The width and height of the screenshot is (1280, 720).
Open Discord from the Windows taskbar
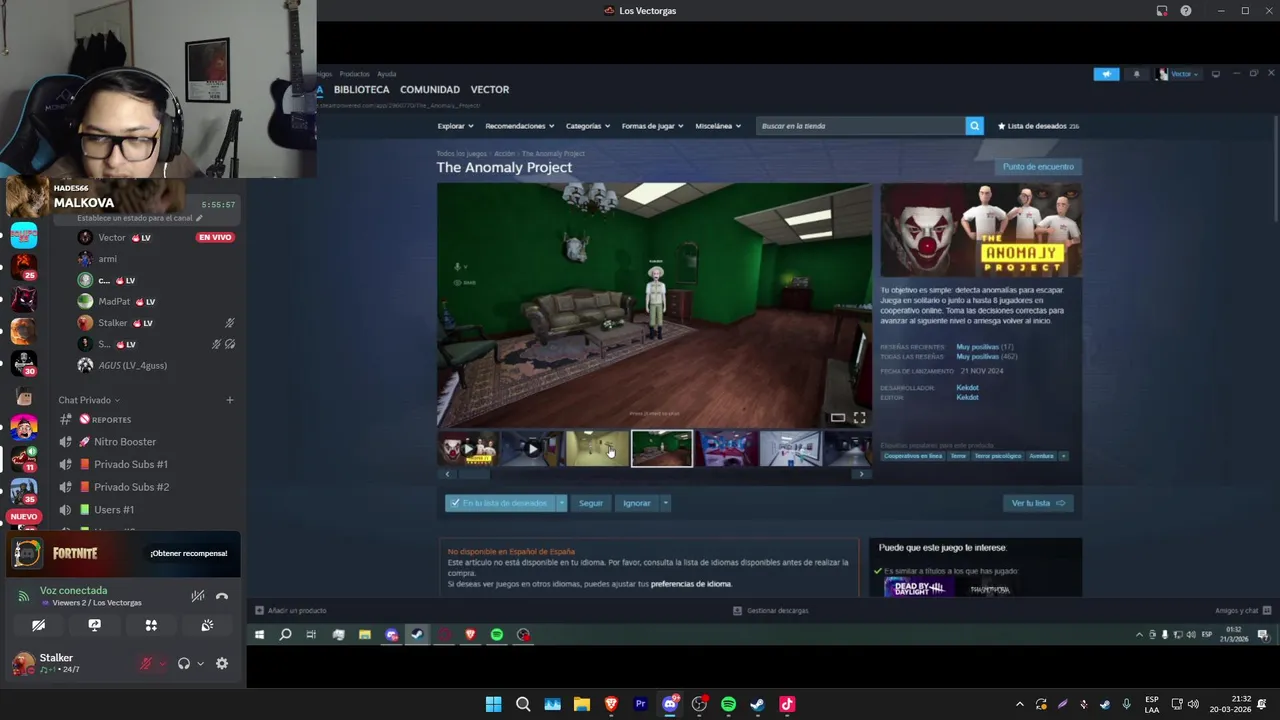click(x=670, y=704)
